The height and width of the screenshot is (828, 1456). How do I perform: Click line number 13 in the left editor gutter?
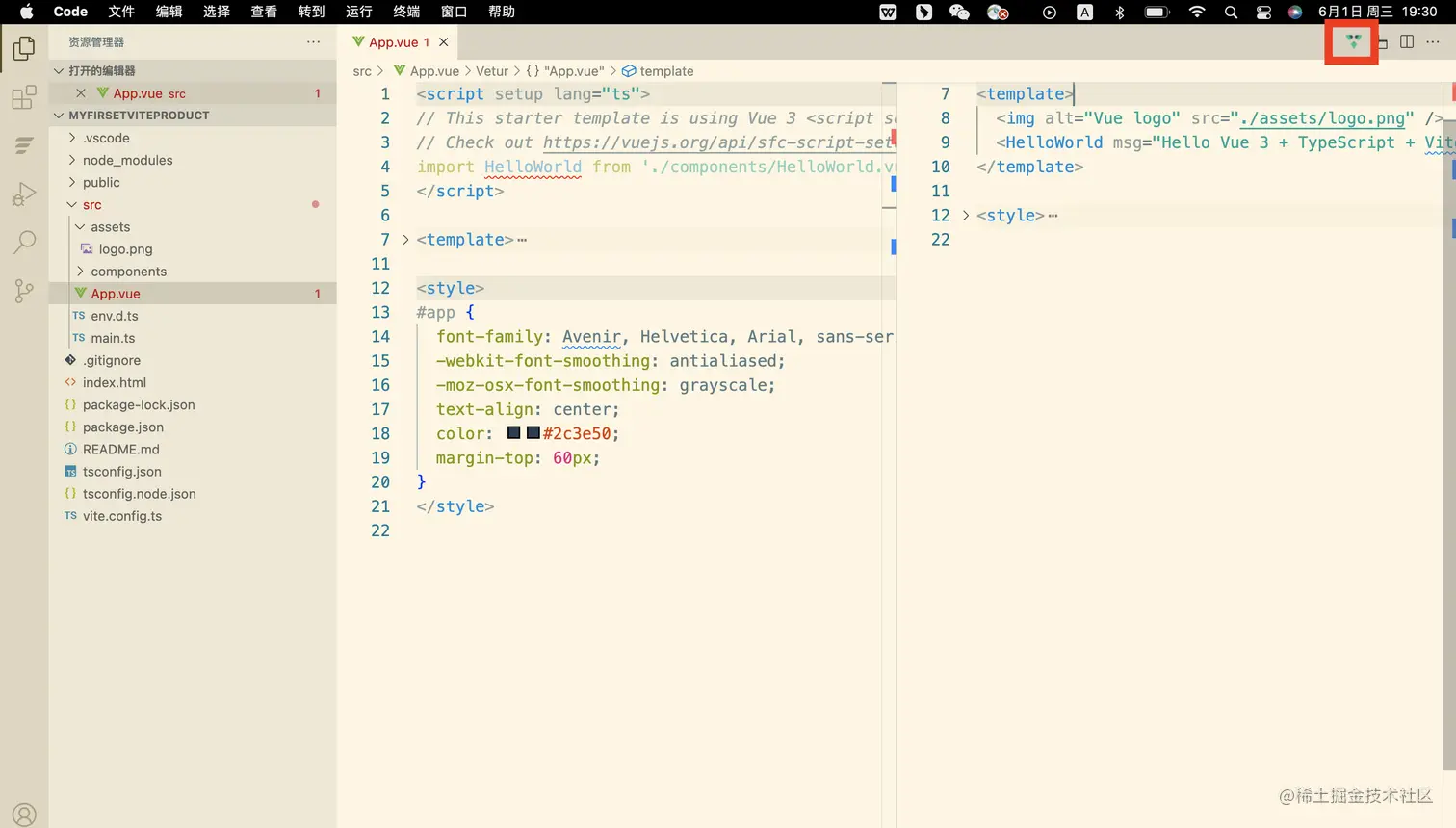tap(380, 312)
